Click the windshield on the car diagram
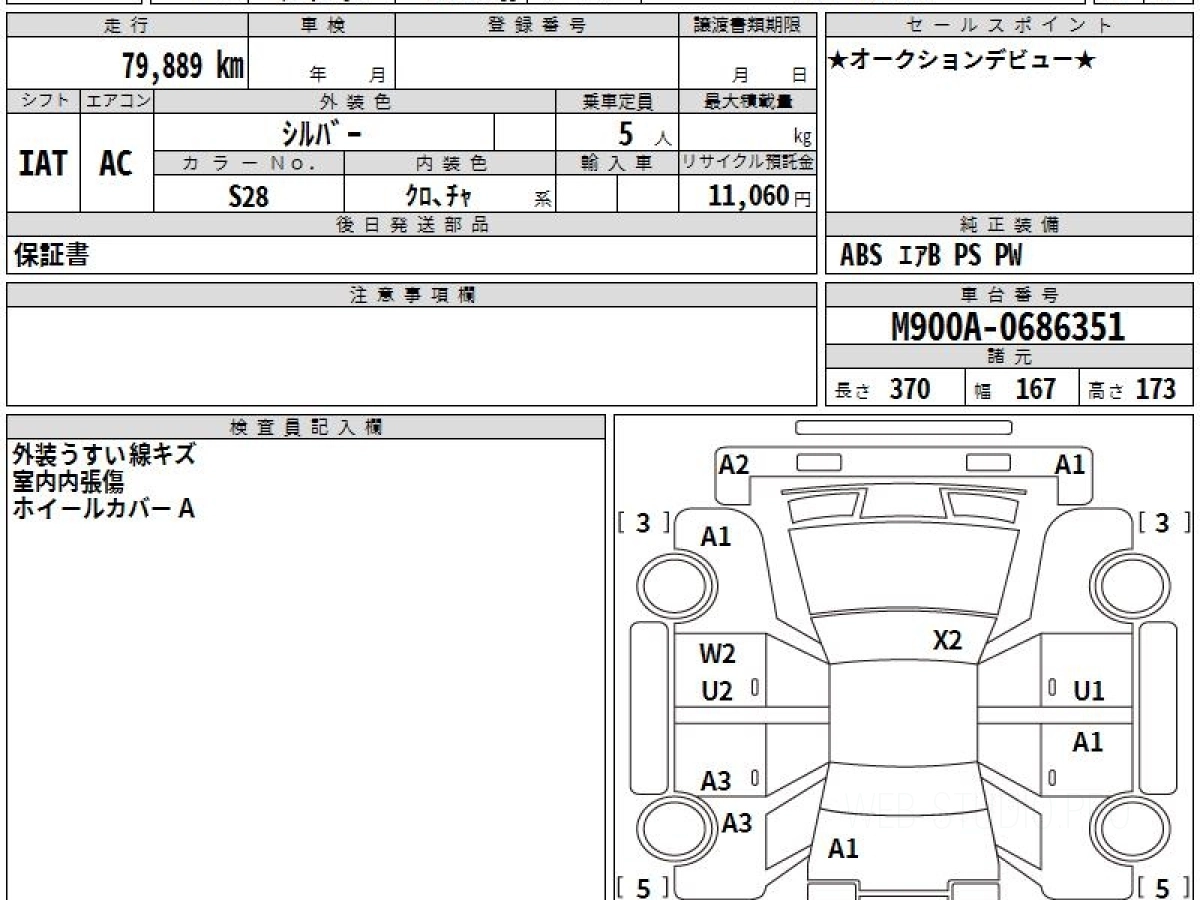The height and width of the screenshot is (900, 1200). point(903,570)
